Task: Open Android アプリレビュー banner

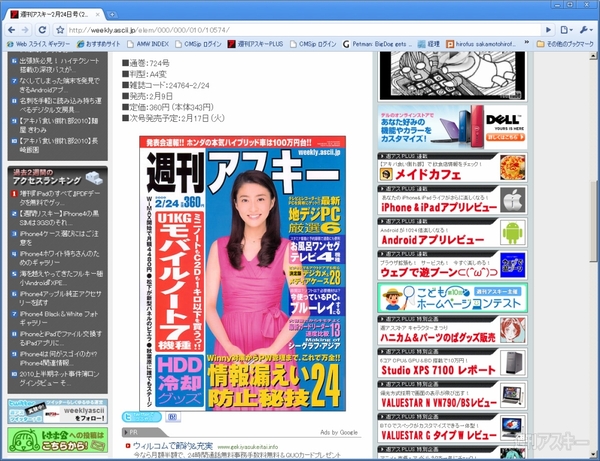Action: pyautogui.click(x=452, y=232)
